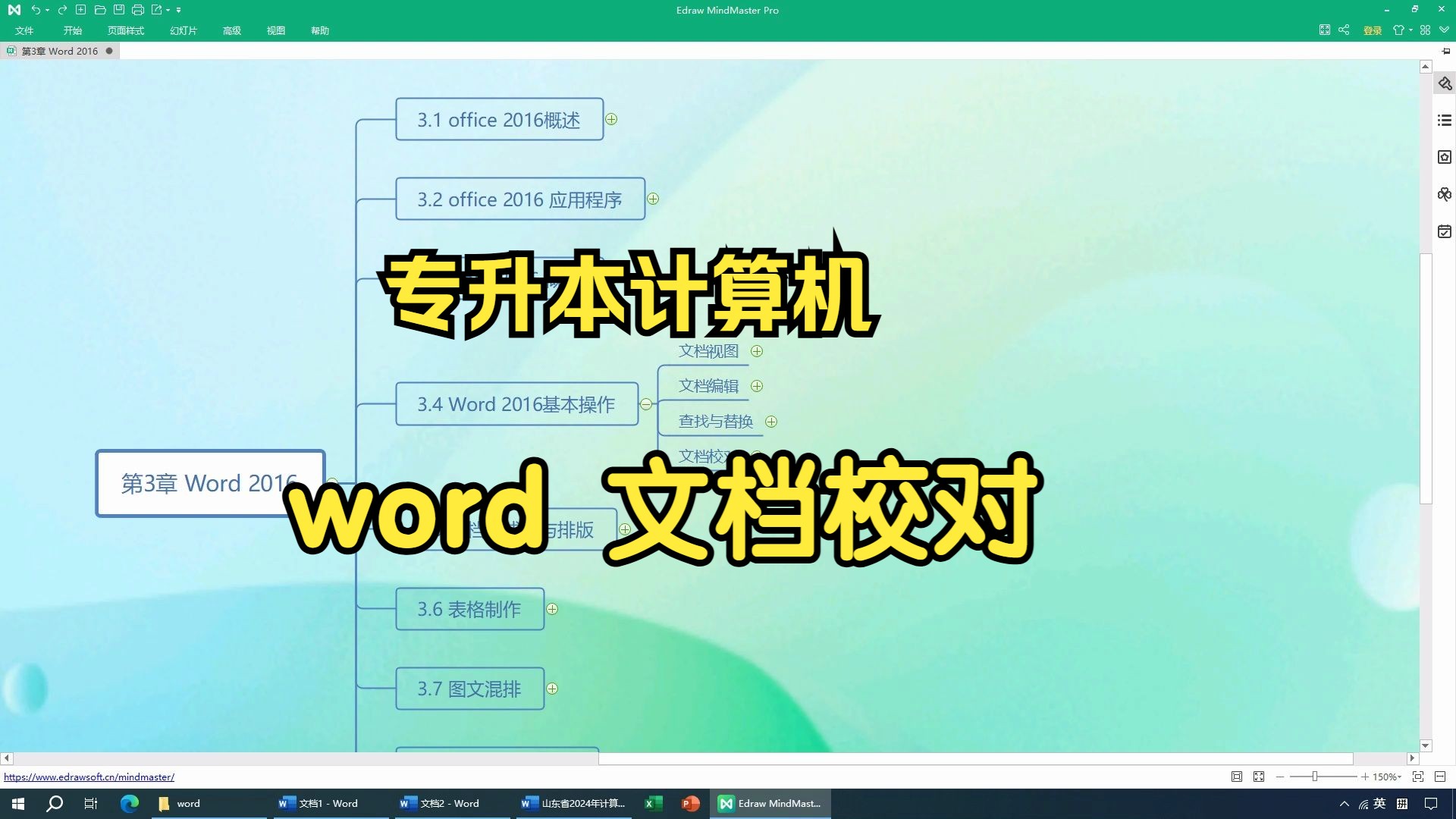Collapse the 3.4 Word 2016基本操作 branch
1456x819 pixels.
646,404
